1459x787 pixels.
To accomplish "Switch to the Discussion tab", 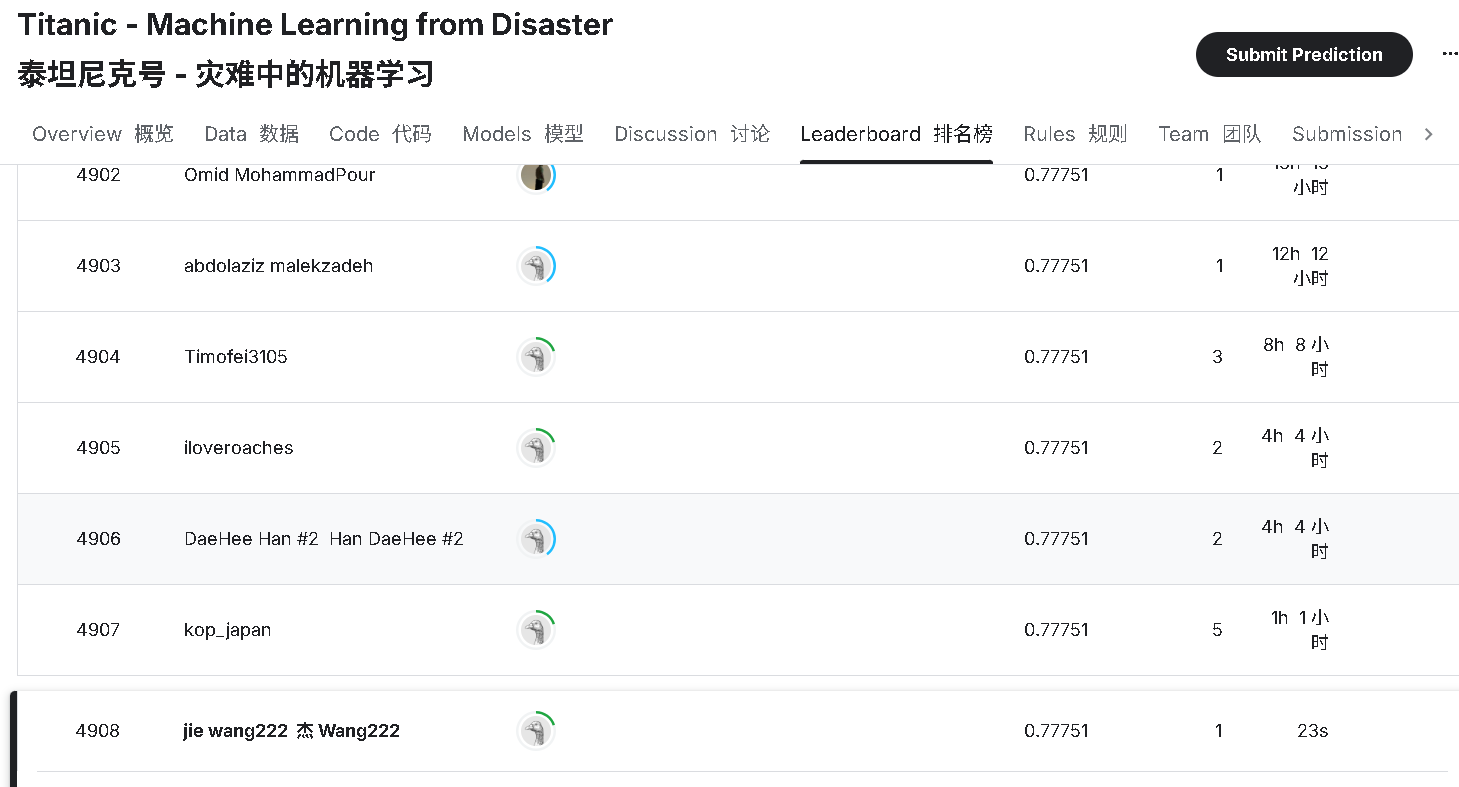I will pyautogui.click(x=692, y=134).
